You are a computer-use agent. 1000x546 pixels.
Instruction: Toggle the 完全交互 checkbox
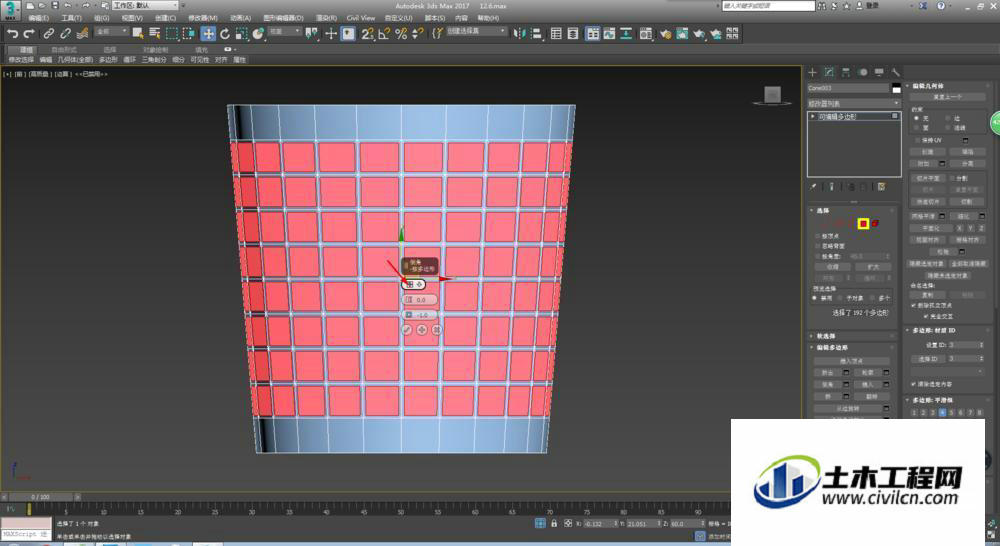pyautogui.click(x=926, y=316)
